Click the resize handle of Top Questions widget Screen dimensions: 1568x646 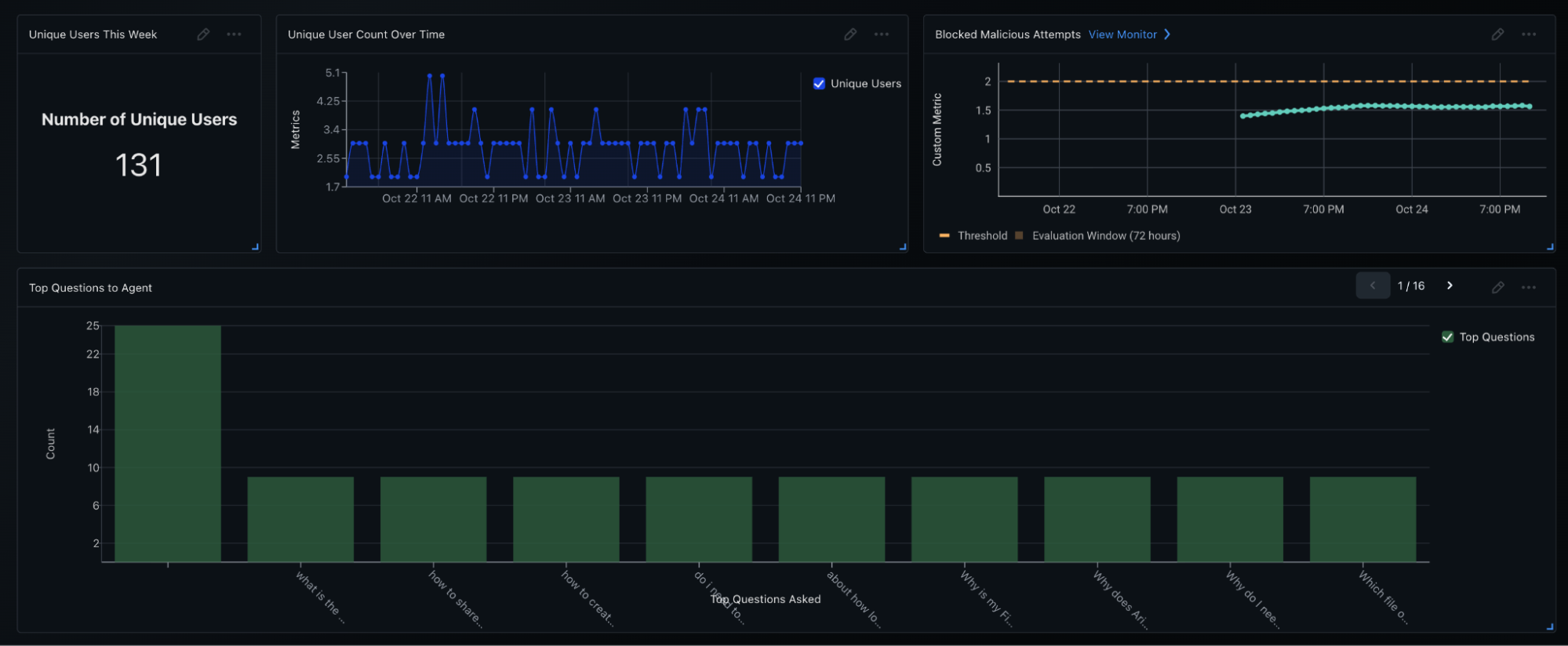point(1549,626)
